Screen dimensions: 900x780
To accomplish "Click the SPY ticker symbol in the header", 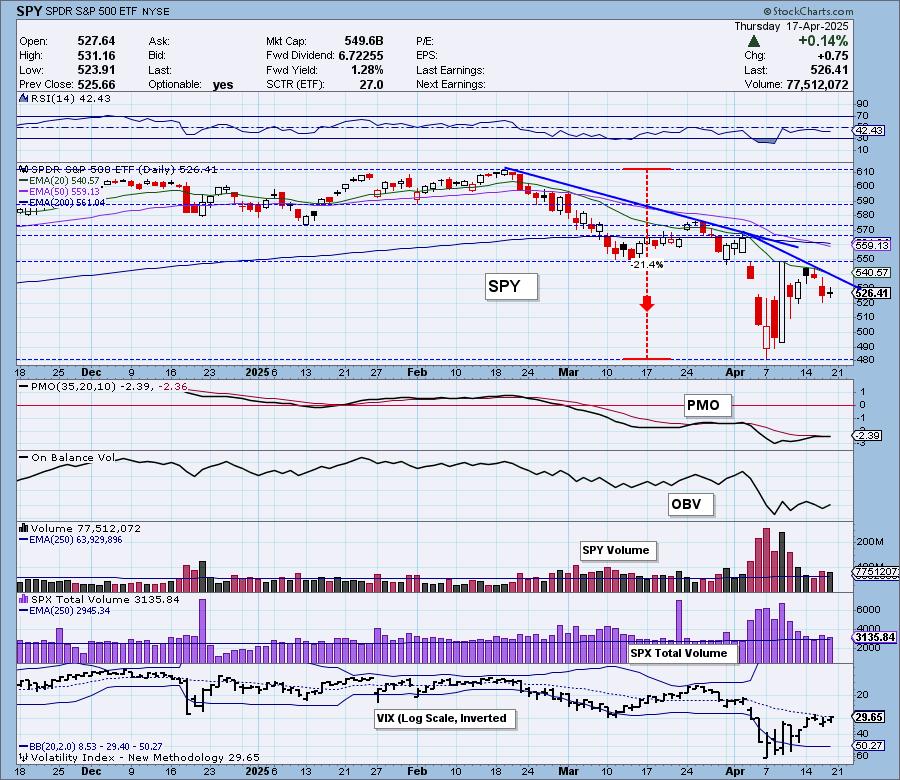I will (x=28, y=11).
